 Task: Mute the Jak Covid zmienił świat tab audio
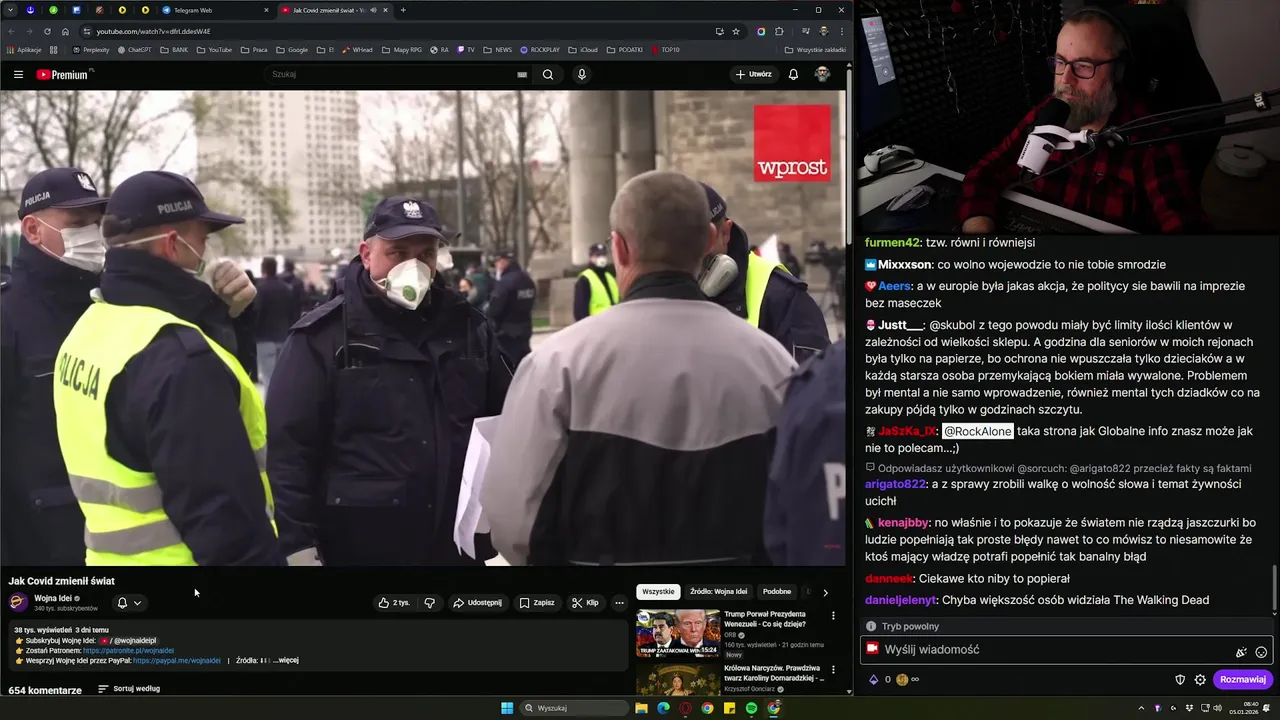[373, 10]
